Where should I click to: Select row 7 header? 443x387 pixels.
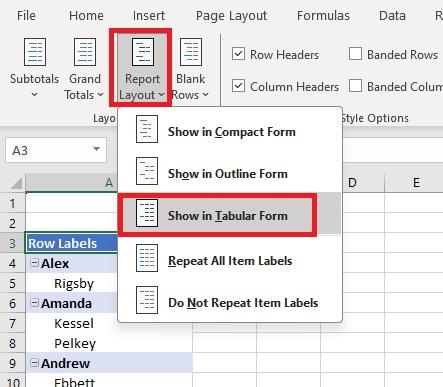12,323
